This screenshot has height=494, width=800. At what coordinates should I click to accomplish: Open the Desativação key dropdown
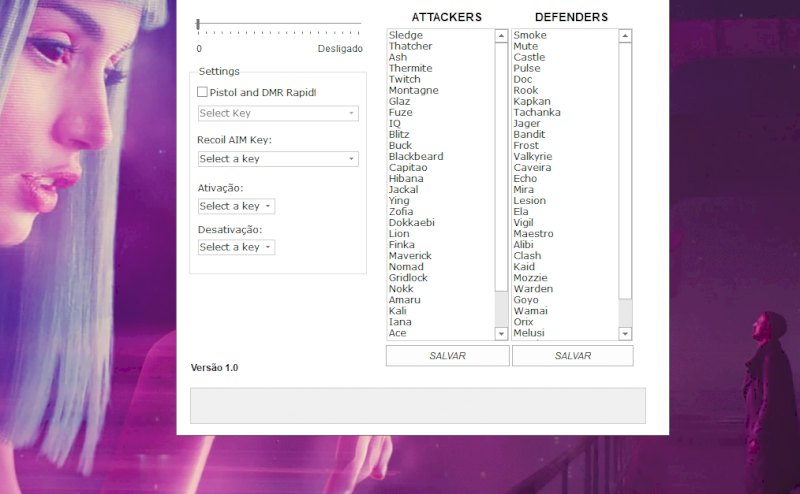coord(236,247)
